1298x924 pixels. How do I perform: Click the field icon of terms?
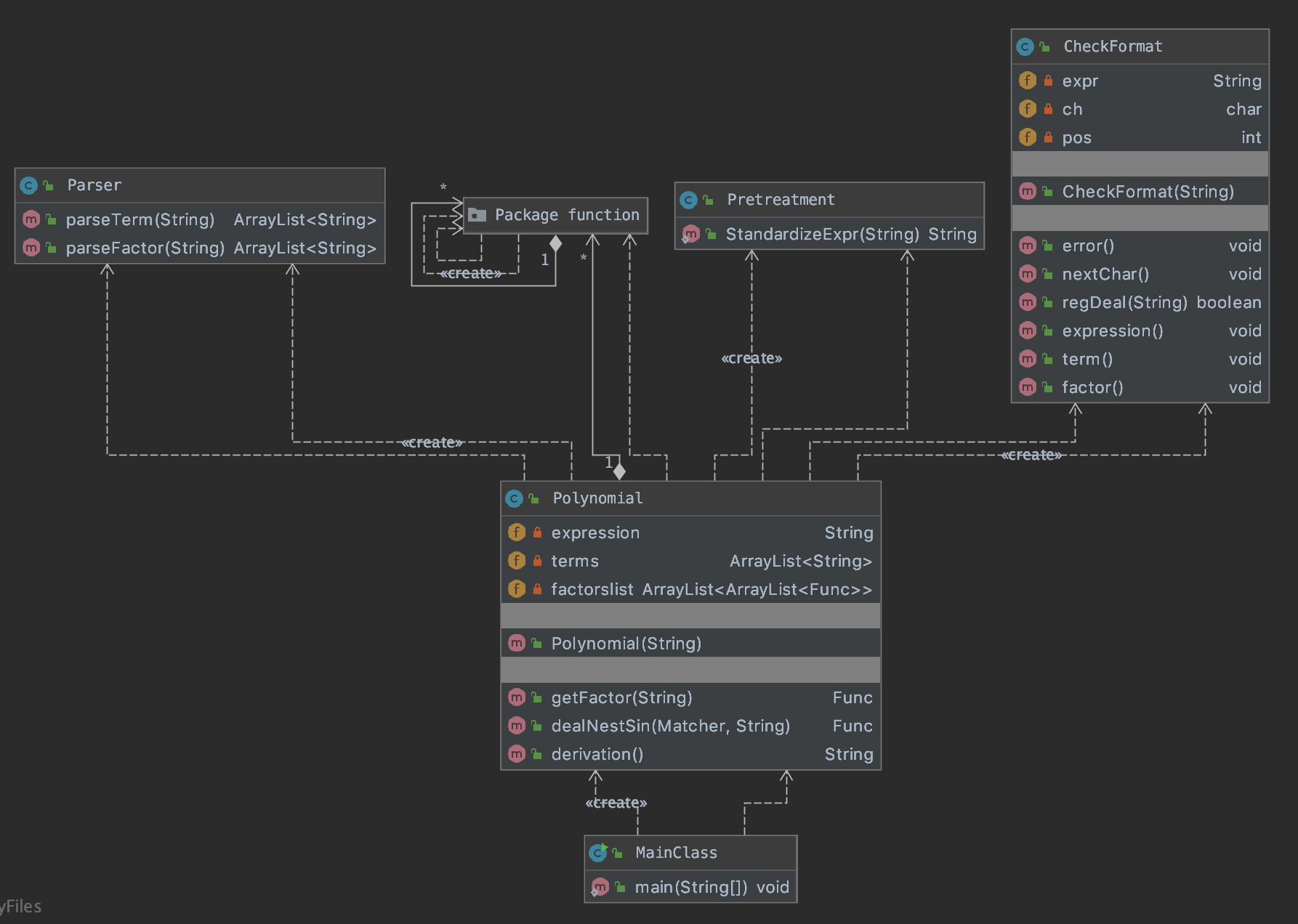point(516,561)
